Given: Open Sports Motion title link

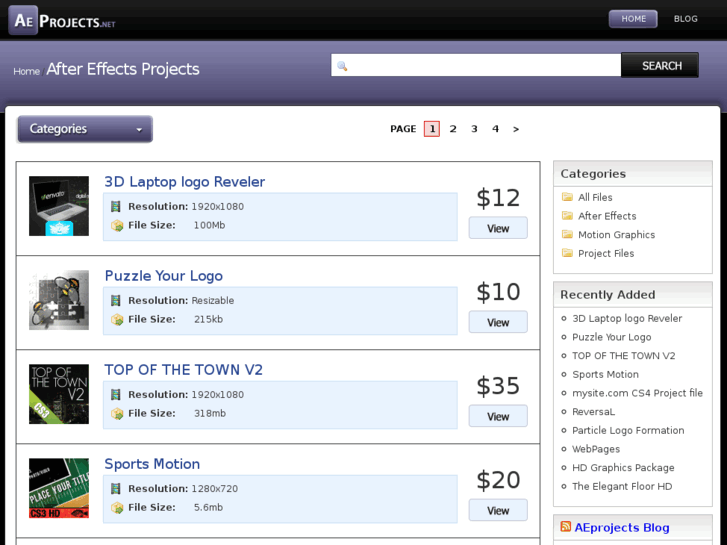Looking at the screenshot, I should [152, 464].
